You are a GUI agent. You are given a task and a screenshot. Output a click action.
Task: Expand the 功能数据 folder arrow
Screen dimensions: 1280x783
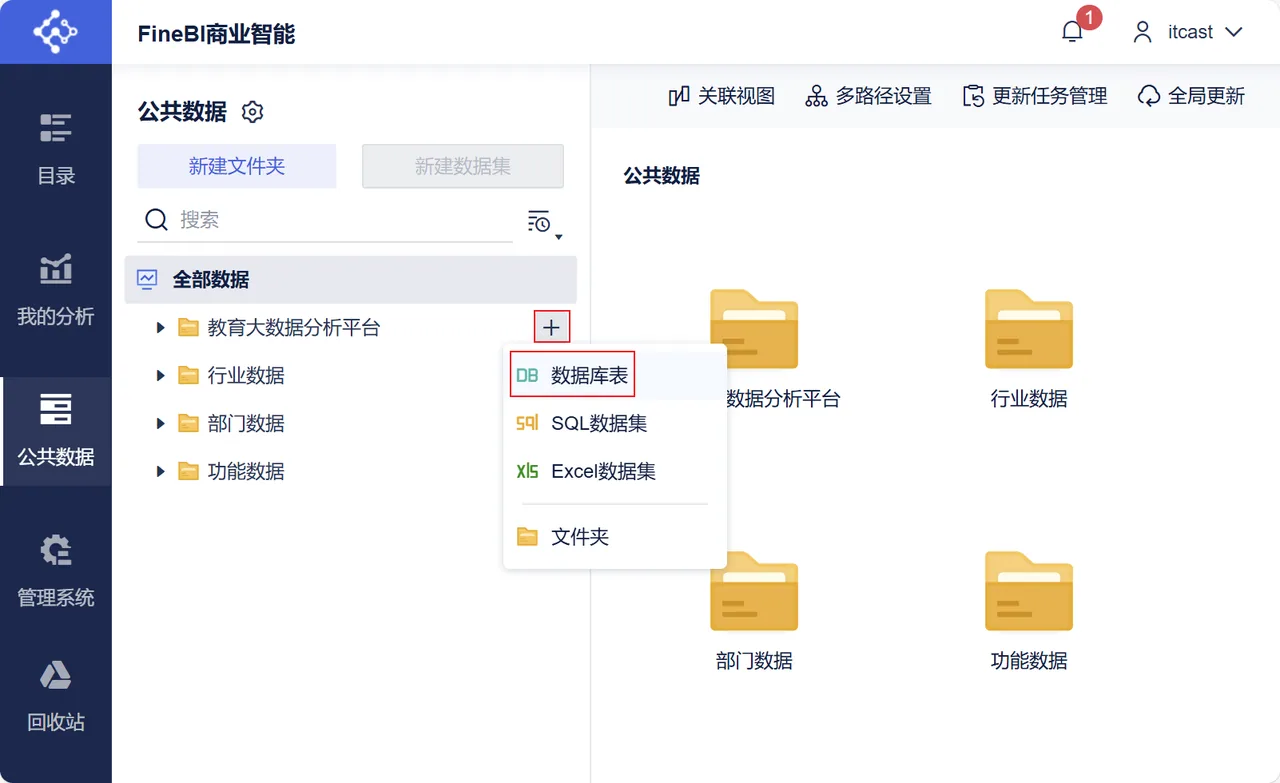coord(160,471)
